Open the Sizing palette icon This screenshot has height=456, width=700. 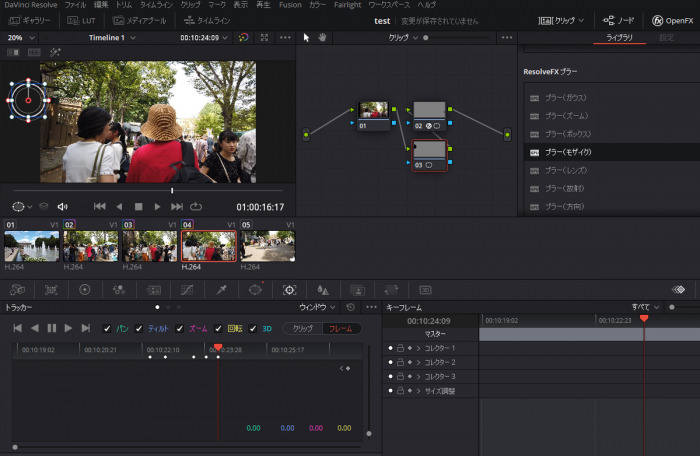(x=391, y=290)
